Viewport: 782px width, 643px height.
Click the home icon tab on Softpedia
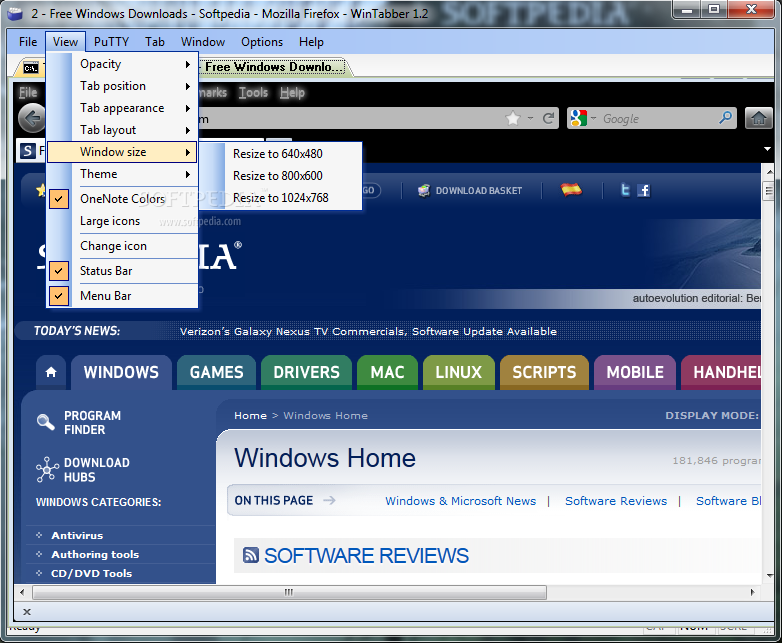[51, 372]
